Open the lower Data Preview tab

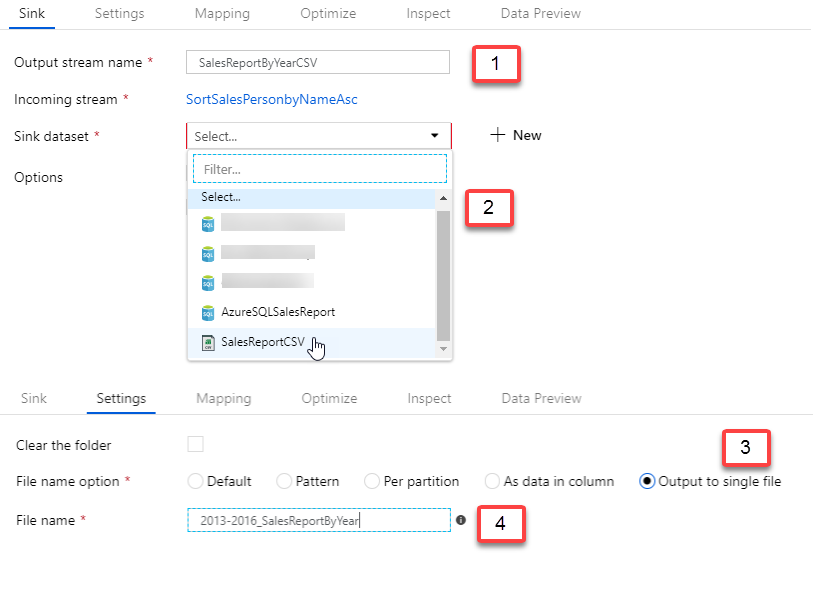(541, 398)
